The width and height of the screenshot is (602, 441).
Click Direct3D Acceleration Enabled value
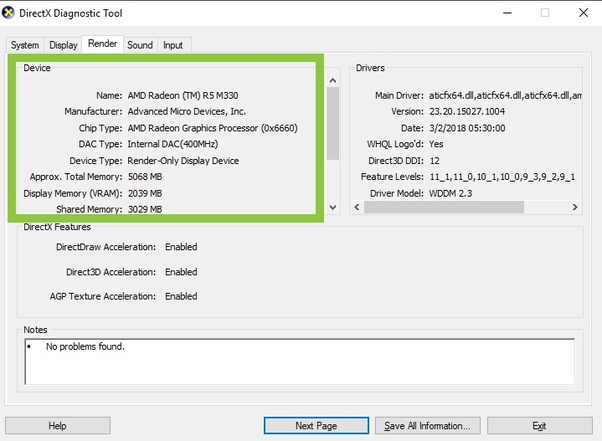click(x=181, y=272)
